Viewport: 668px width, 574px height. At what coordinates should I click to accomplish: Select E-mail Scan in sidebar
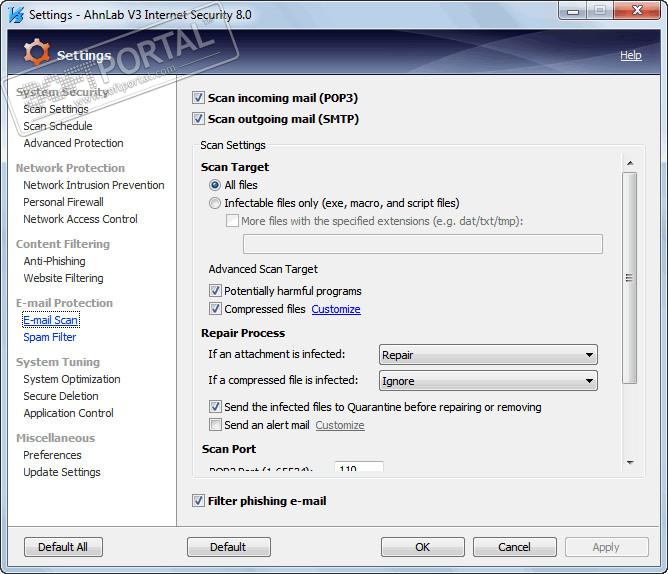[x=51, y=320]
